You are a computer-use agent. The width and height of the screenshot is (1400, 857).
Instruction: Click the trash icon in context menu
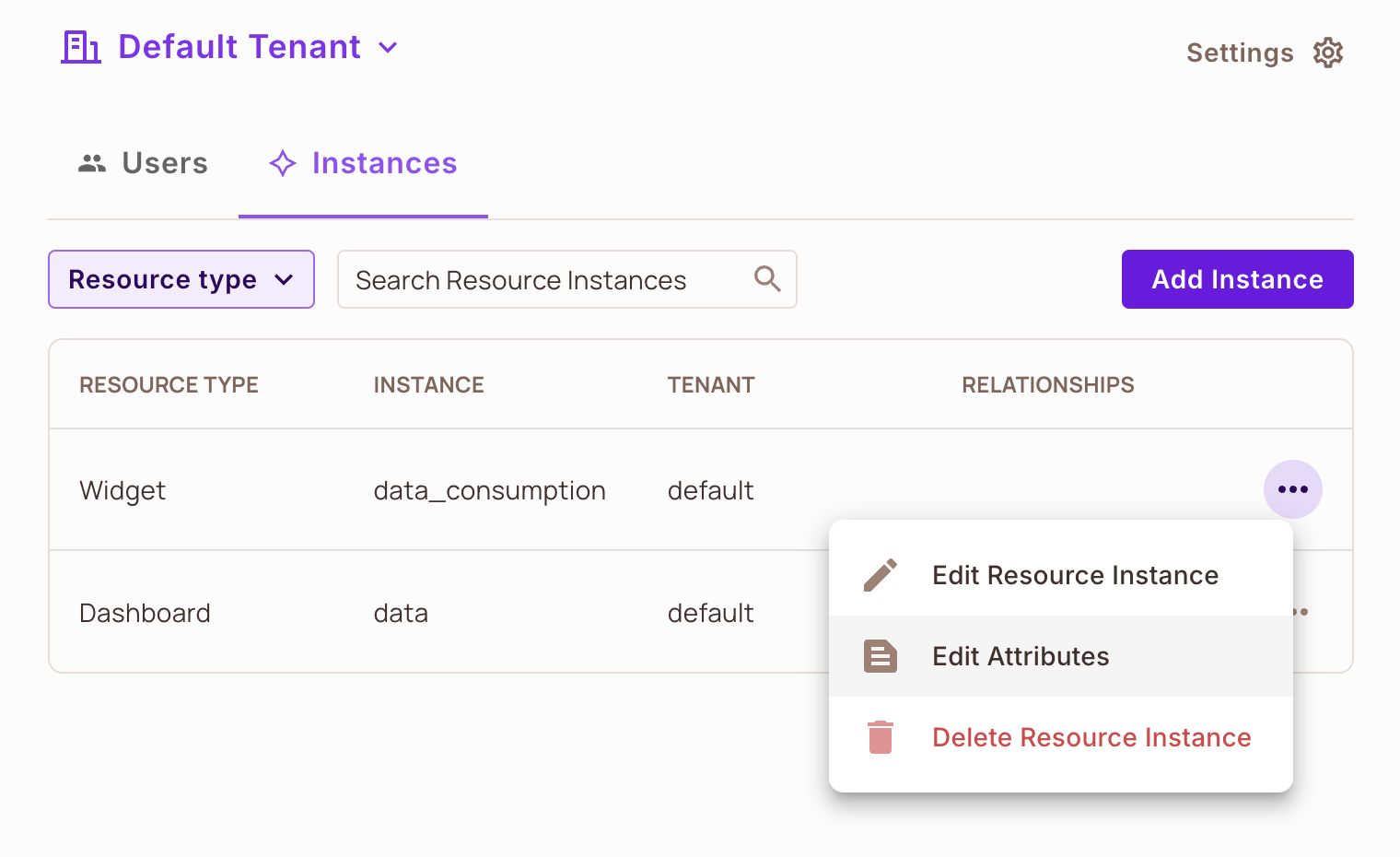881,737
